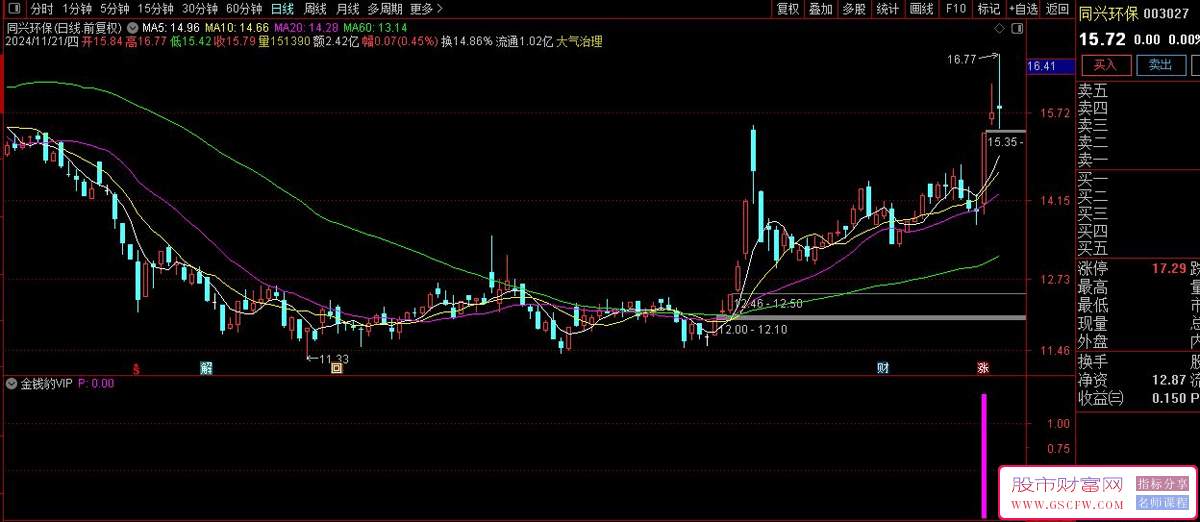Click the 16.77 high price annotation

961,60
